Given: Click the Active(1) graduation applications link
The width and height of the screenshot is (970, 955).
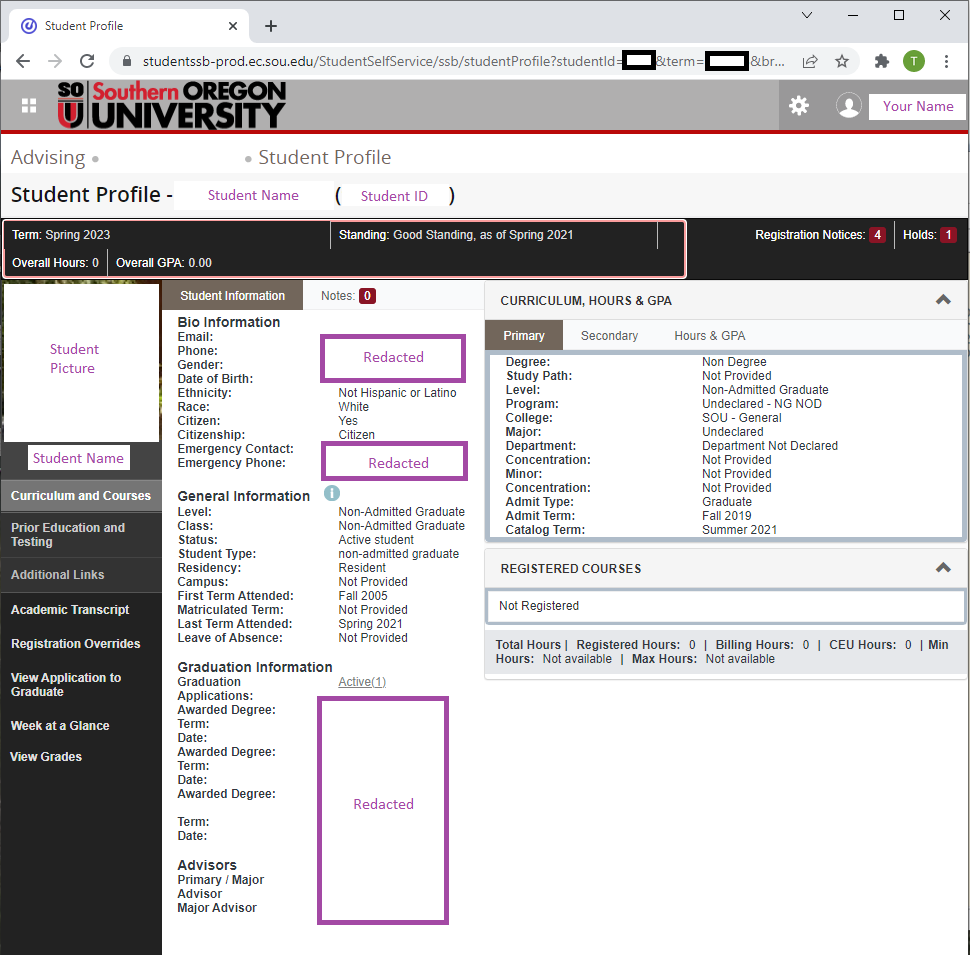Looking at the screenshot, I should (x=362, y=682).
